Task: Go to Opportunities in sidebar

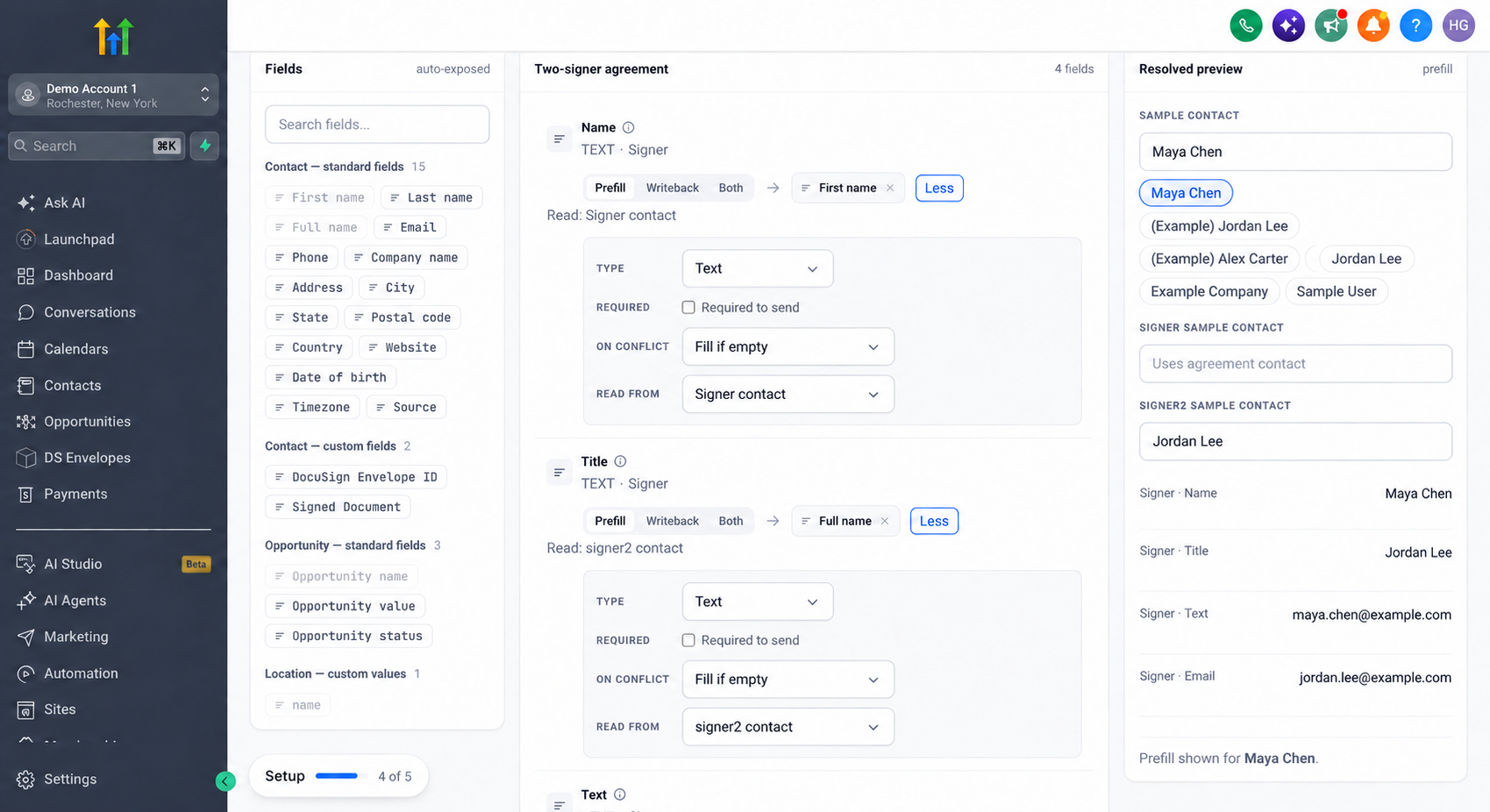Action: click(x=87, y=421)
